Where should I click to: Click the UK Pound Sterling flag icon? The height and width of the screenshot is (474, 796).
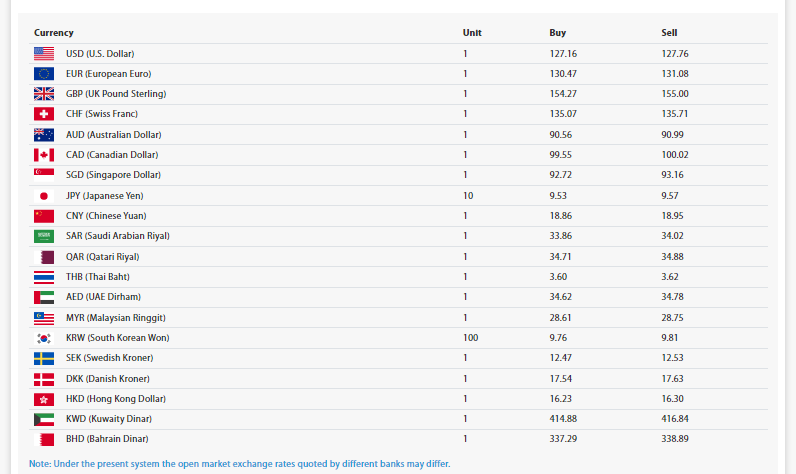coord(44,94)
